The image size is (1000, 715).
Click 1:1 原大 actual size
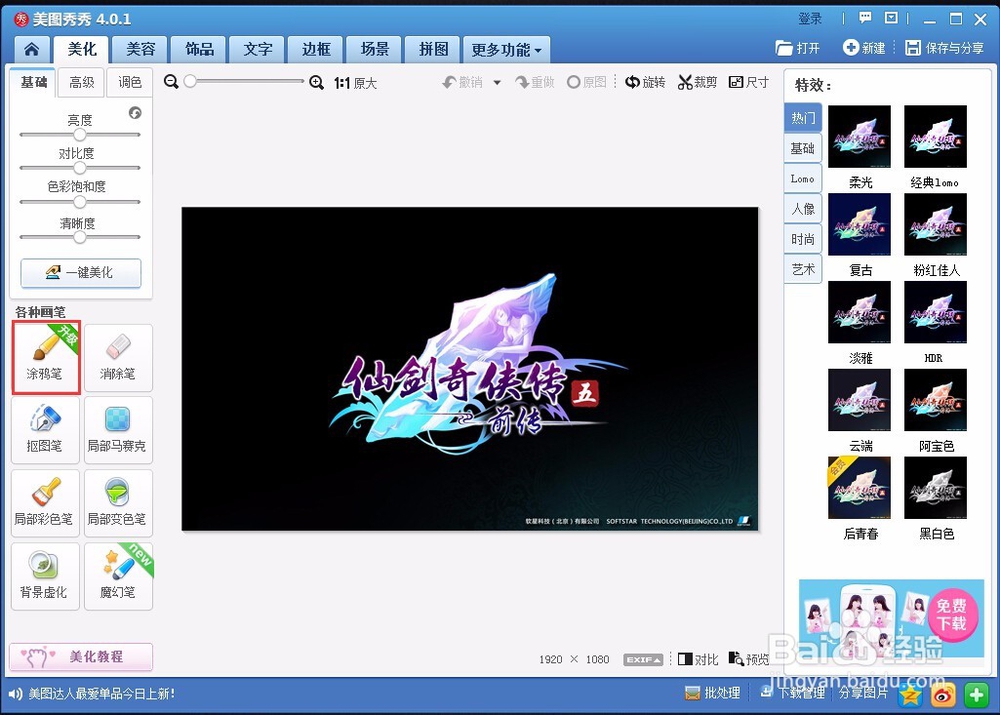pyautogui.click(x=355, y=83)
